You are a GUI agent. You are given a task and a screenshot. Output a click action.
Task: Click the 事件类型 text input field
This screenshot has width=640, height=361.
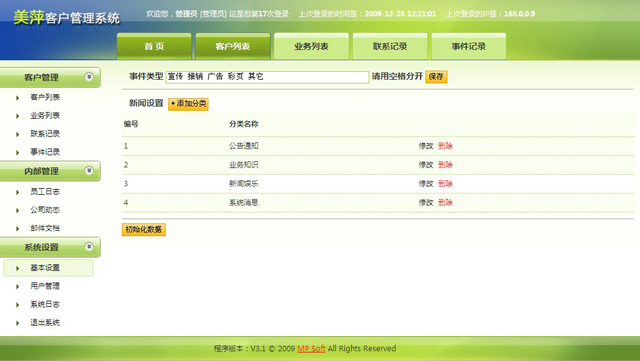coord(267,77)
